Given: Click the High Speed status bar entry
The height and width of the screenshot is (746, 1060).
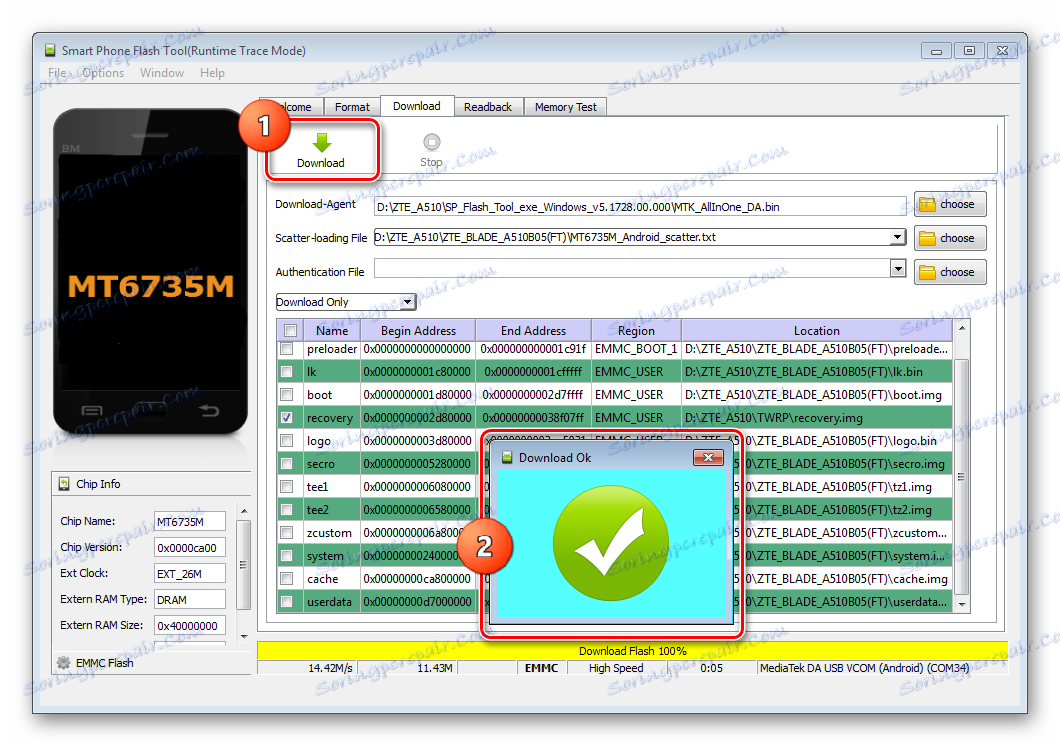Looking at the screenshot, I should pos(616,668).
